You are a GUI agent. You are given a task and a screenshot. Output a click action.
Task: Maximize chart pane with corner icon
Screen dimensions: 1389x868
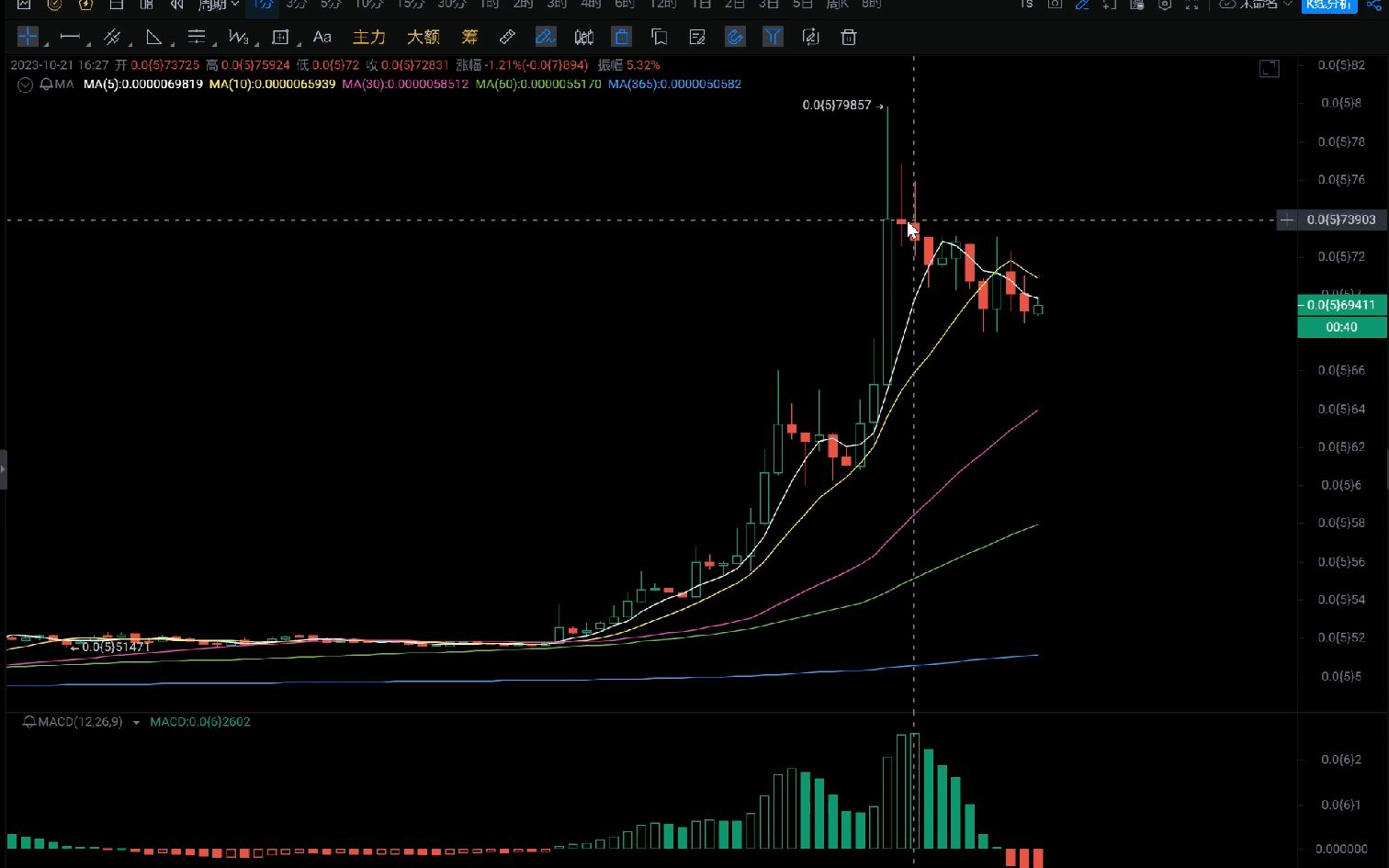[1270, 68]
